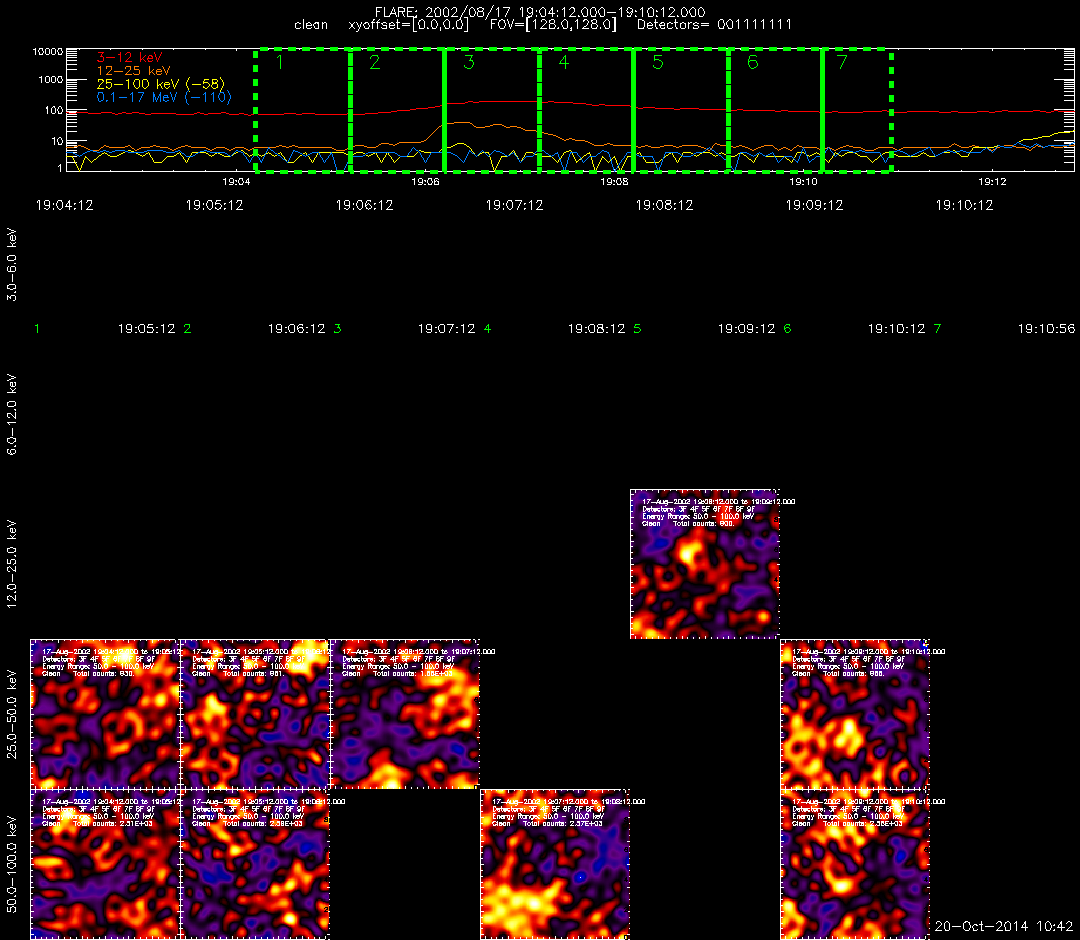Open the 50.0-100.0 keV row image for 19:07:12 interval

[555, 864]
